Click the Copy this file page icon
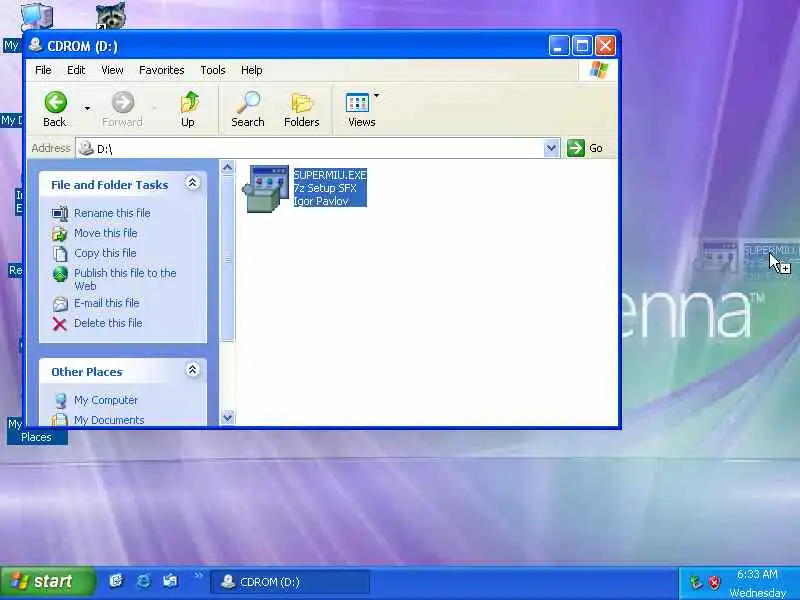The width and height of the screenshot is (800, 600). (x=60, y=254)
